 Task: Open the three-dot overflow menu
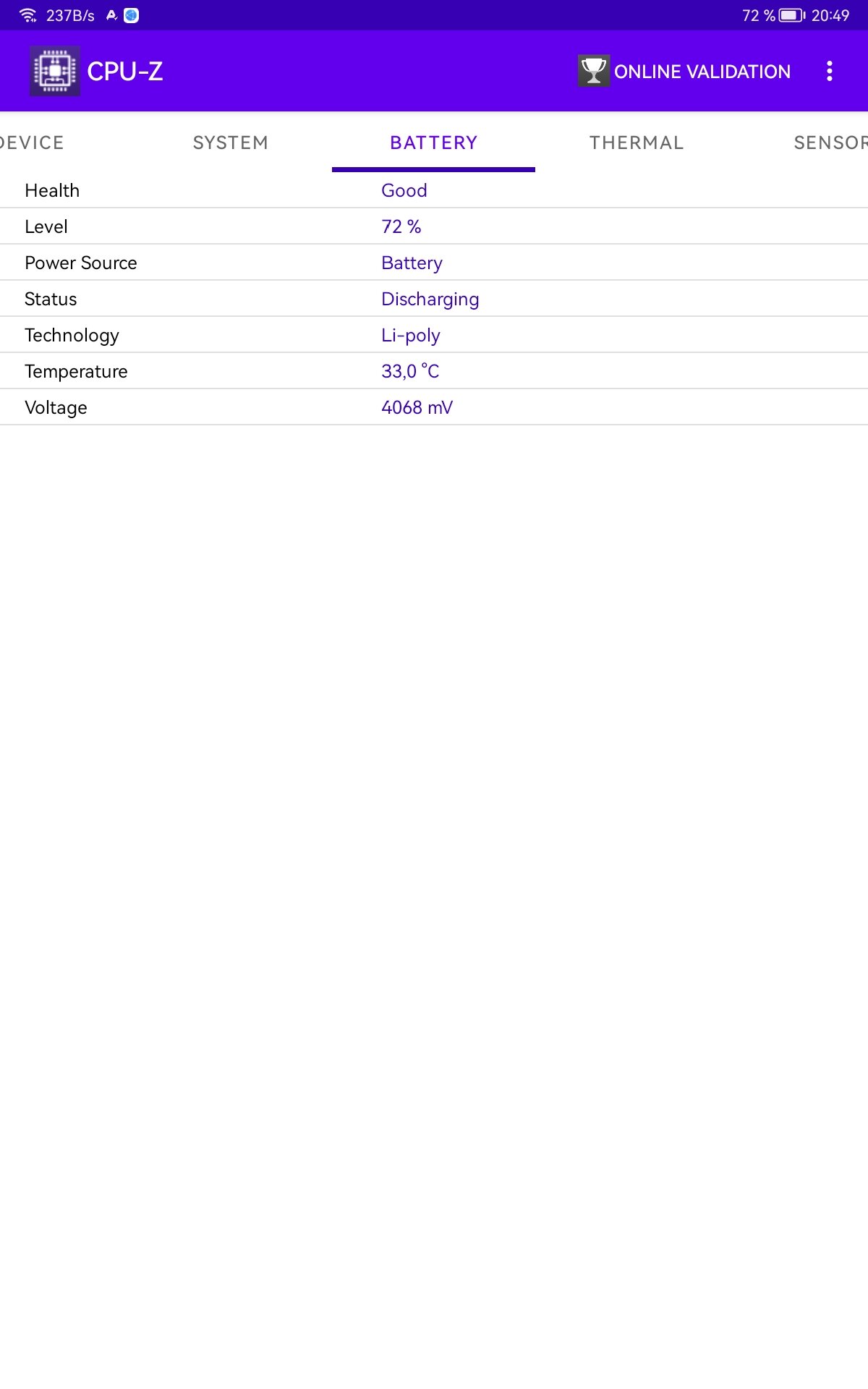(830, 71)
